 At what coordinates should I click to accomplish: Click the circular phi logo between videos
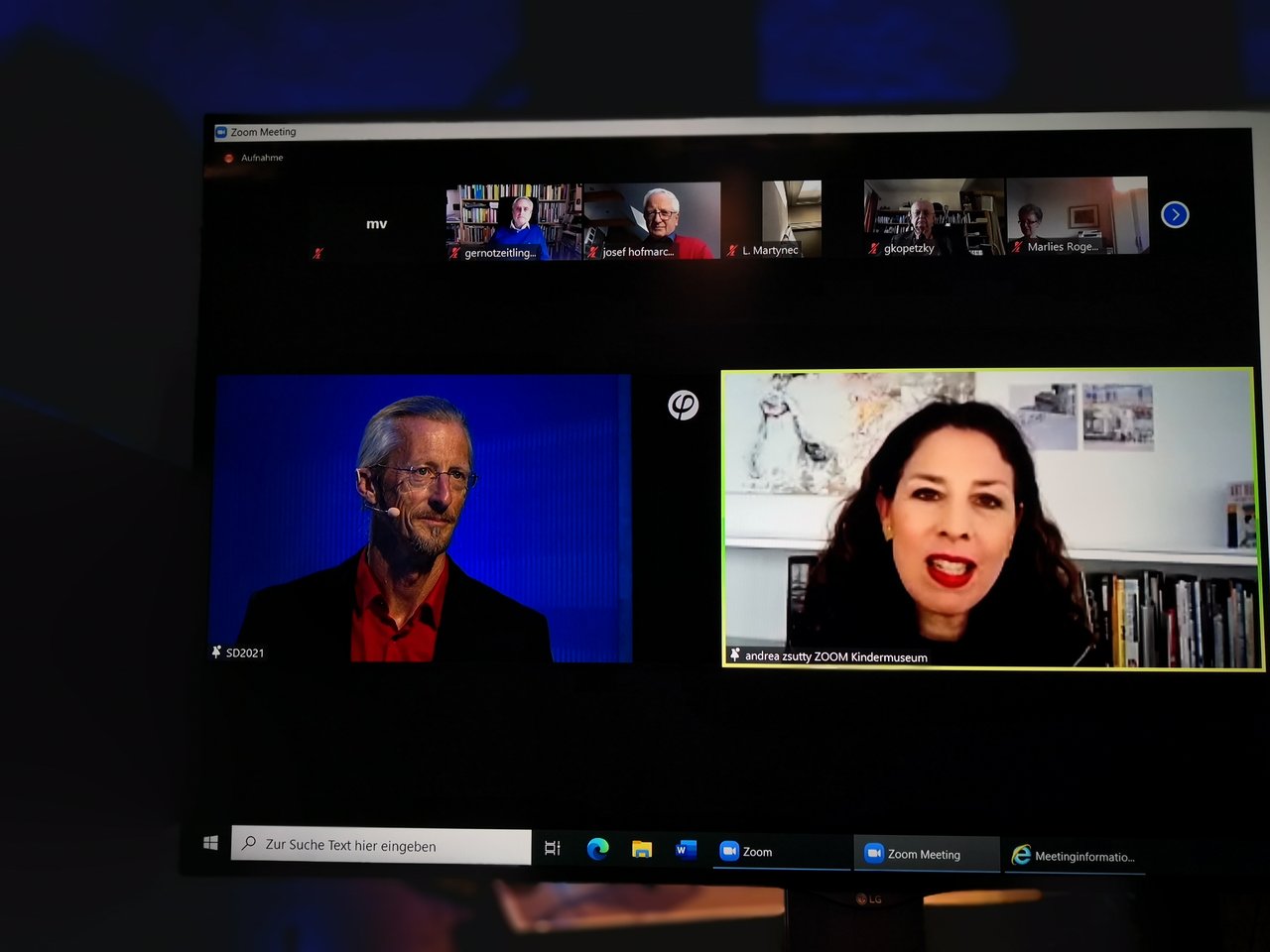pyautogui.click(x=683, y=405)
